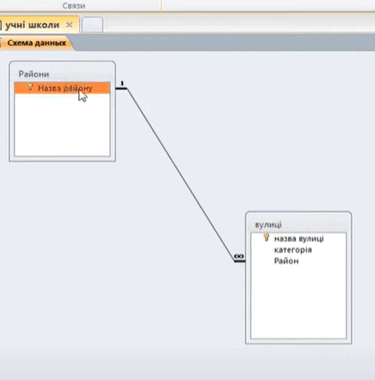Click the "1" end of the relationship
This screenshot has width=375, height=380.
[x=122, y=83]
